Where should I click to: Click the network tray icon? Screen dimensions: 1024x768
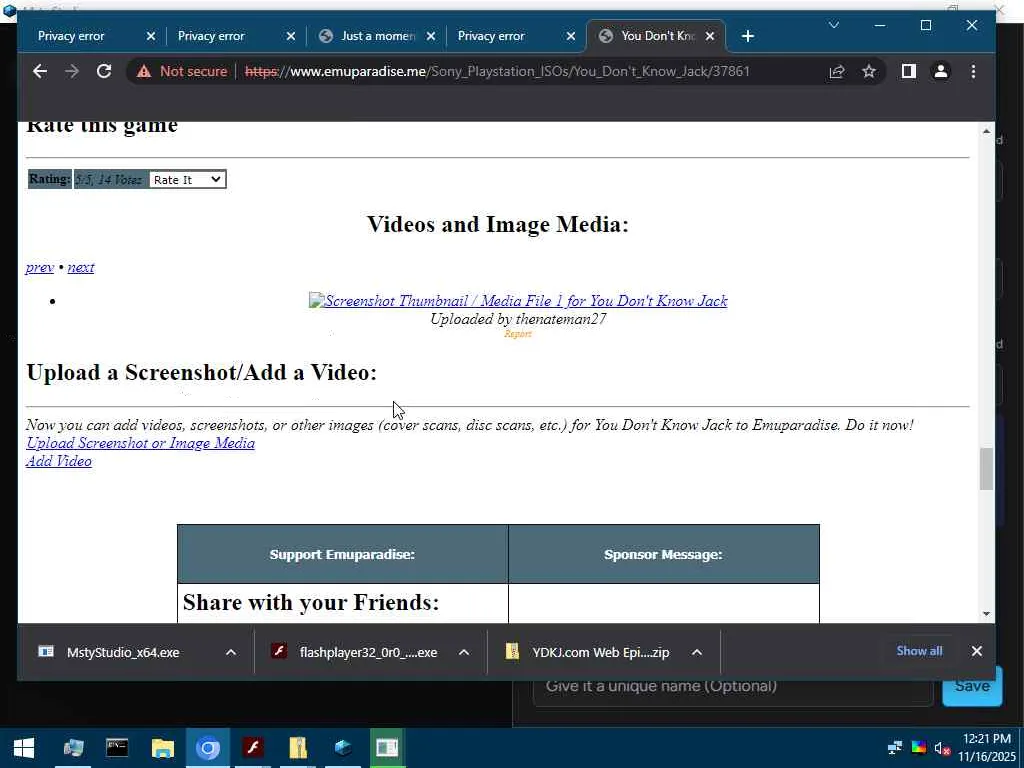click(x=895, y=748)
